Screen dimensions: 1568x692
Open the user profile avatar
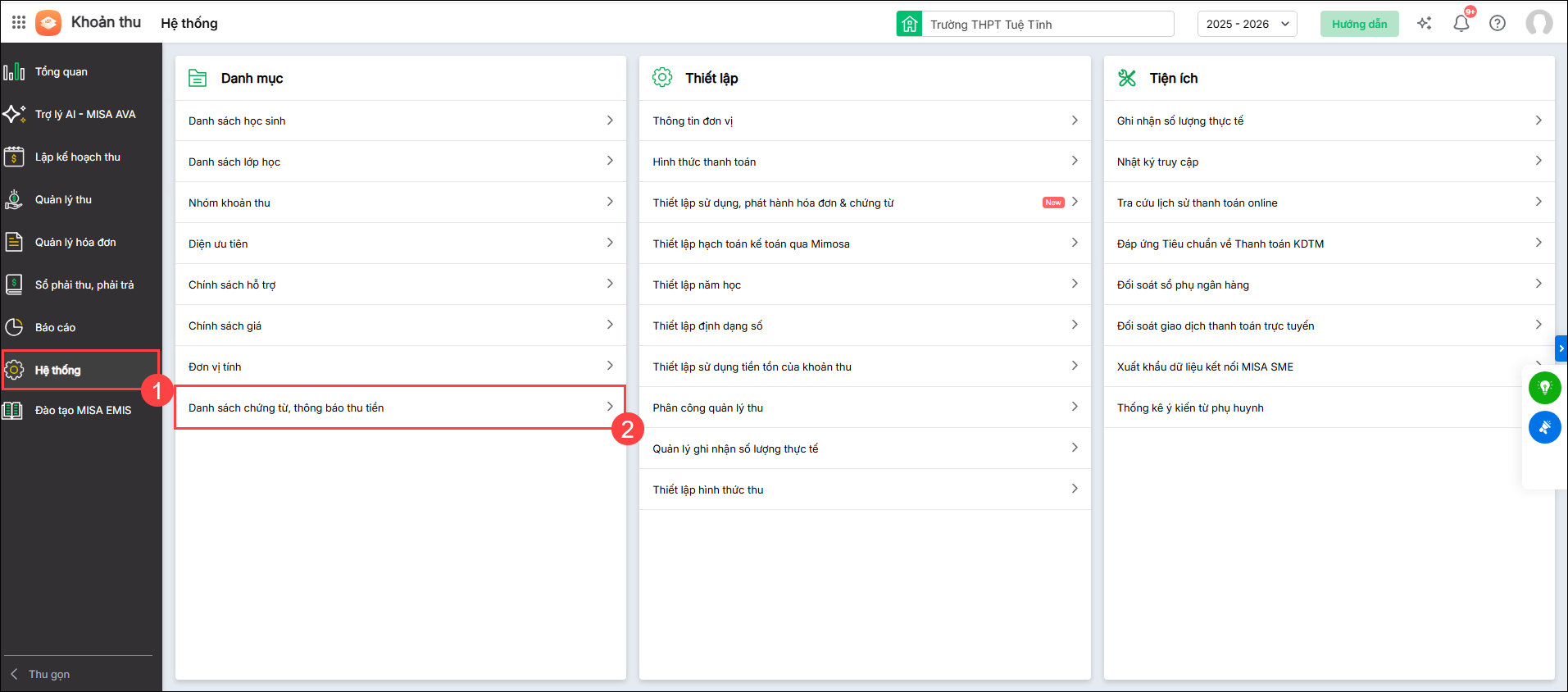point(1538,23)
